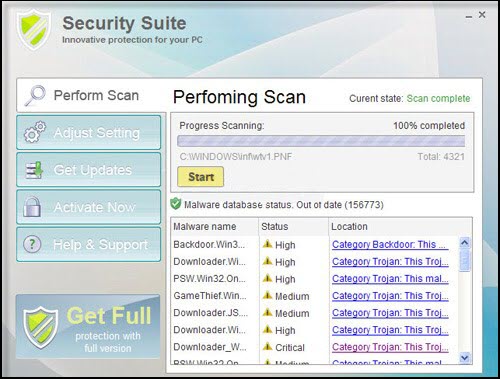Viewport: 500px width, 379px height.
Task: Click the 'Out of date (156773)' status text
Action: click(x=340, y=204)
